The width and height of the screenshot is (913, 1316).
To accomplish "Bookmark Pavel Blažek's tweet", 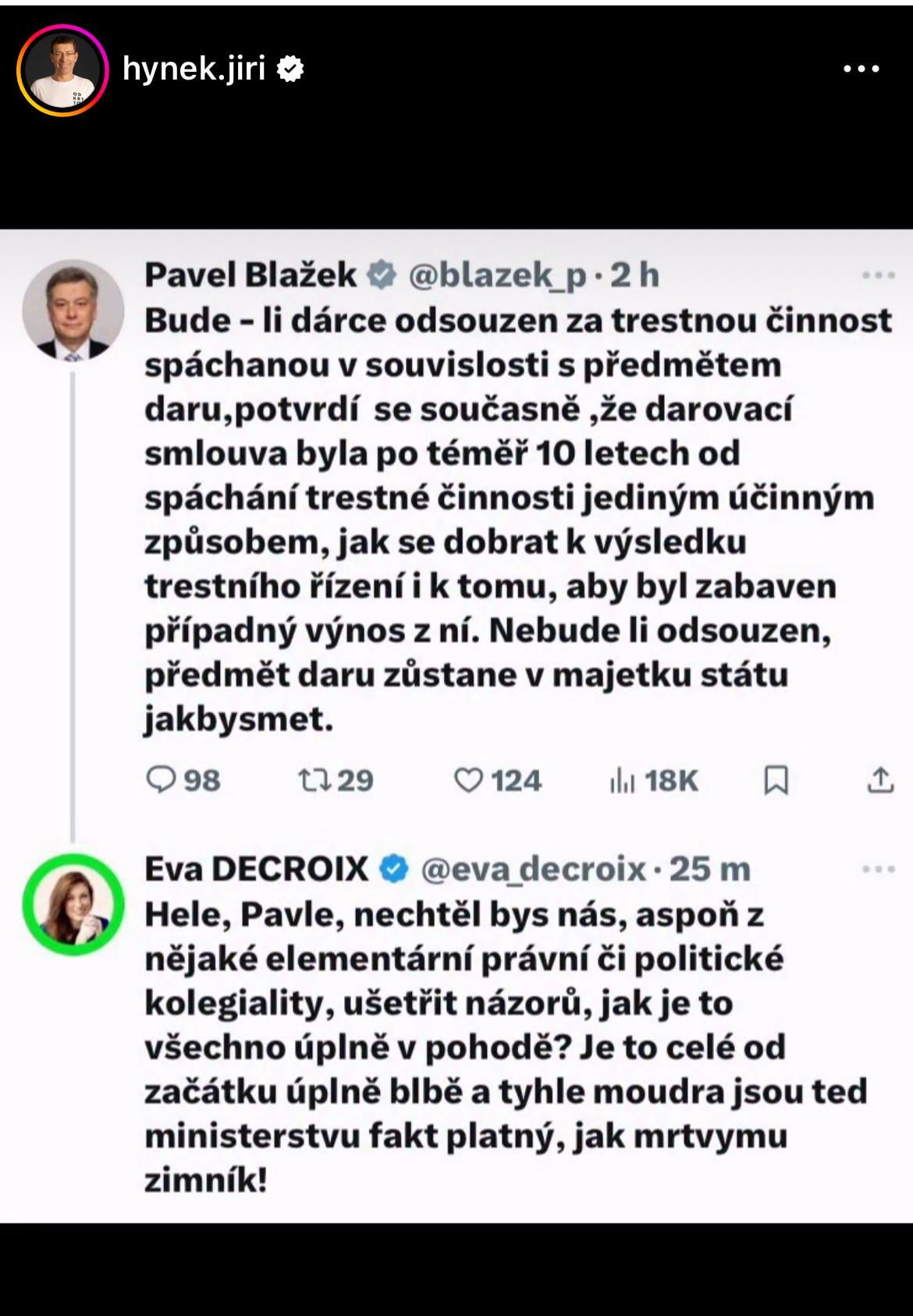I will click(776, 780).
